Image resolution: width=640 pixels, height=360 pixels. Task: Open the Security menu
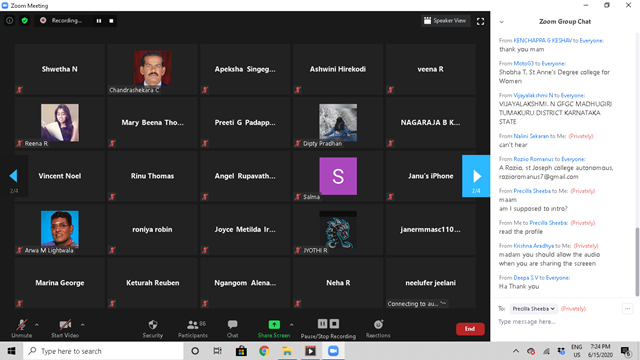tap(153, 329)
